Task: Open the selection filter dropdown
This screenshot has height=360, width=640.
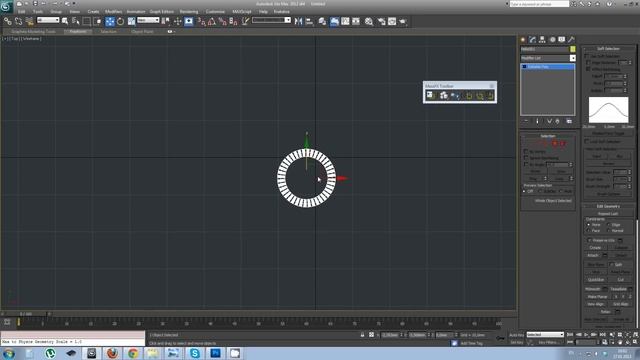Action: click(x=48, y=20)
